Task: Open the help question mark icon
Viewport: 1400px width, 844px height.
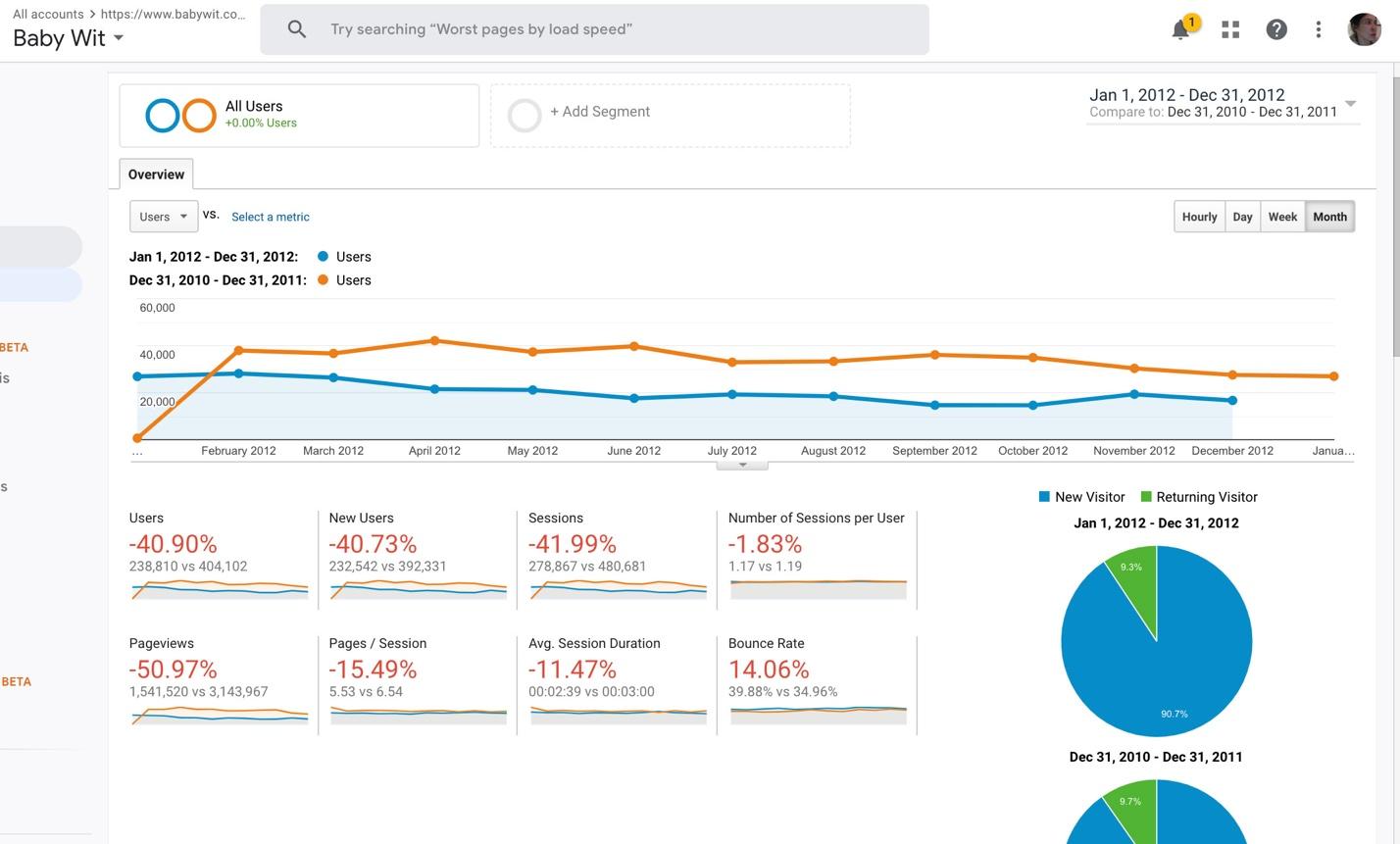Action: point(1276,29)
